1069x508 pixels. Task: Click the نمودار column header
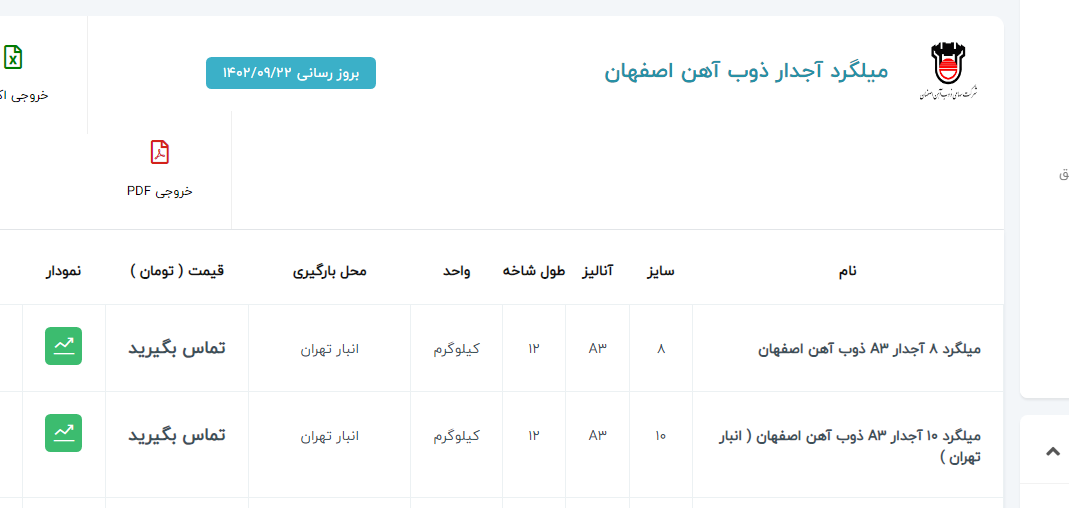pyautogui.click(x=64, y=271)
